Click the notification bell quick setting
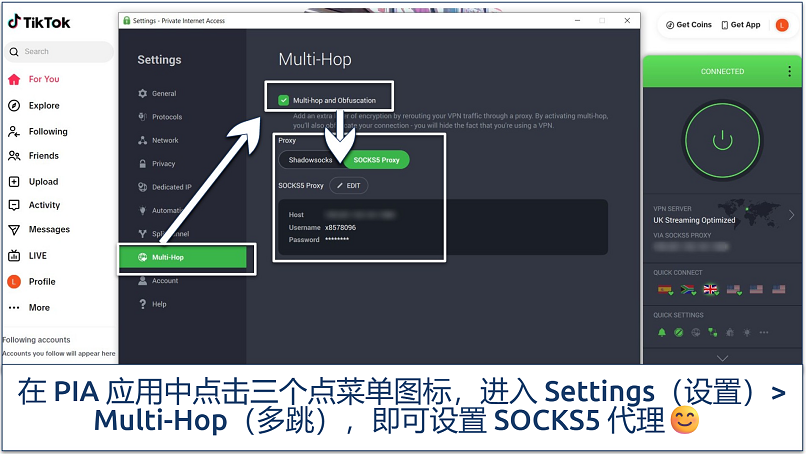This screenshot has height=454, width=806. [x=662, y=332]
